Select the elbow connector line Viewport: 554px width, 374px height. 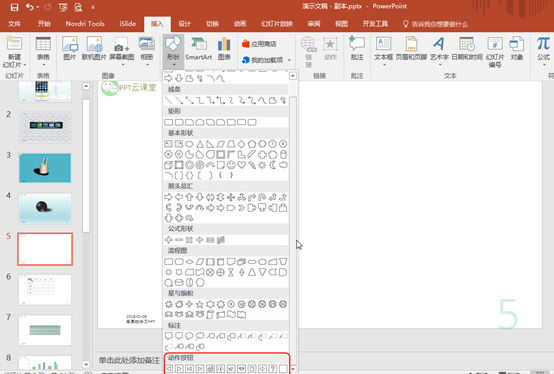(x=200, y=101)
